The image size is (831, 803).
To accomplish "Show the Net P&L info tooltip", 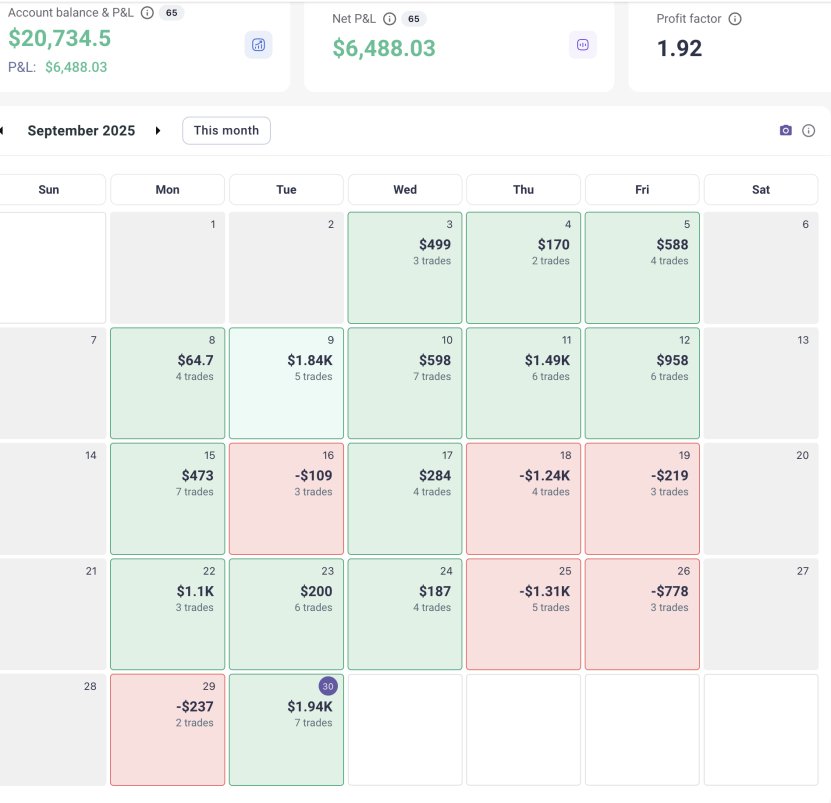I will [x=390, y=18].
